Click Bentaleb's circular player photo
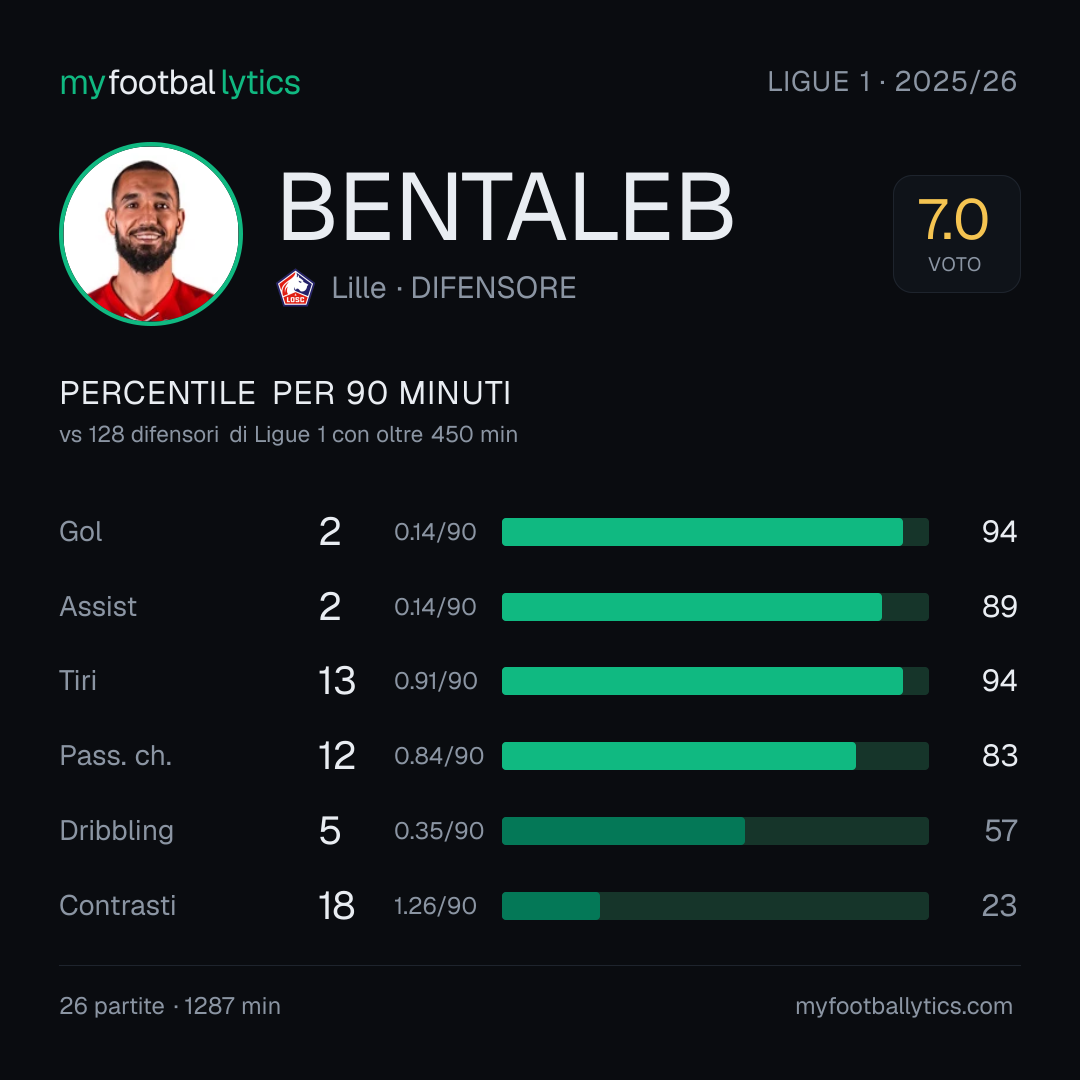 151,233
